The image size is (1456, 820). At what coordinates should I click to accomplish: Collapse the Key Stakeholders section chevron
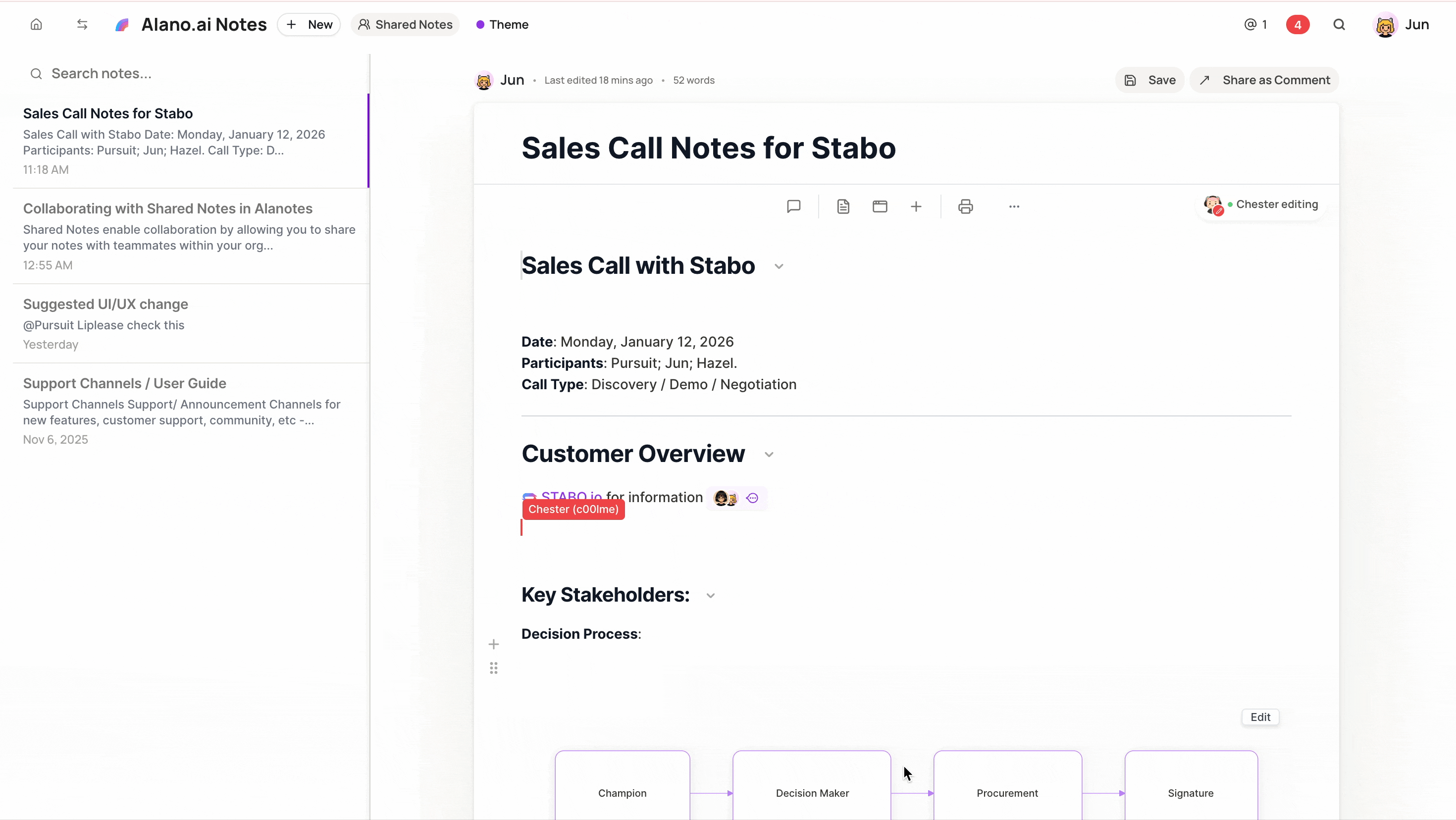711,596
